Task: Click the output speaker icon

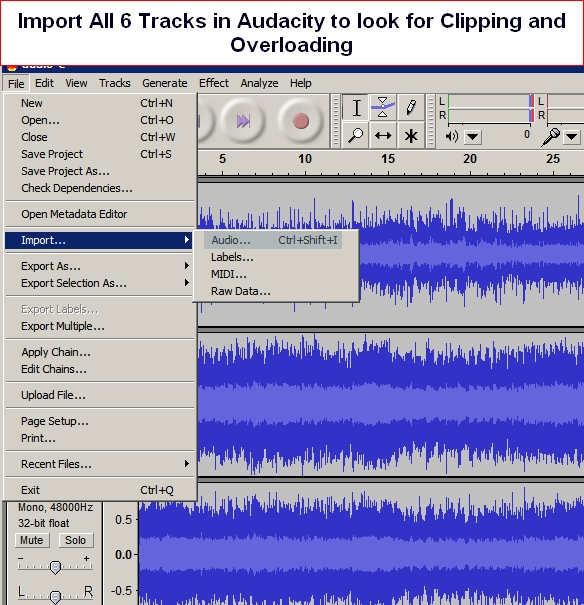Action: click(x=451, y=136)
